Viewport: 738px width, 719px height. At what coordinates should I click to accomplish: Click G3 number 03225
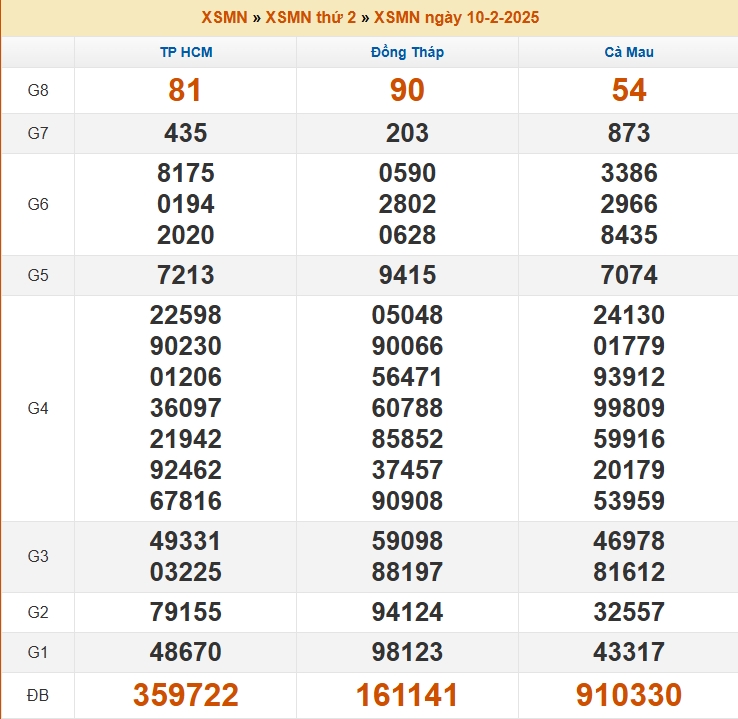pos(185,572)
